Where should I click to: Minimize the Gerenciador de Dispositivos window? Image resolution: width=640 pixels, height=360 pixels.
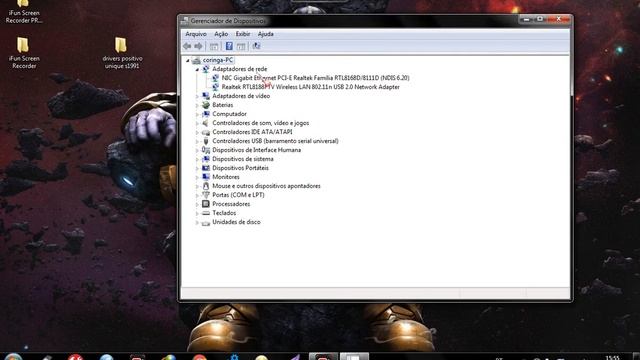[526, 19]
